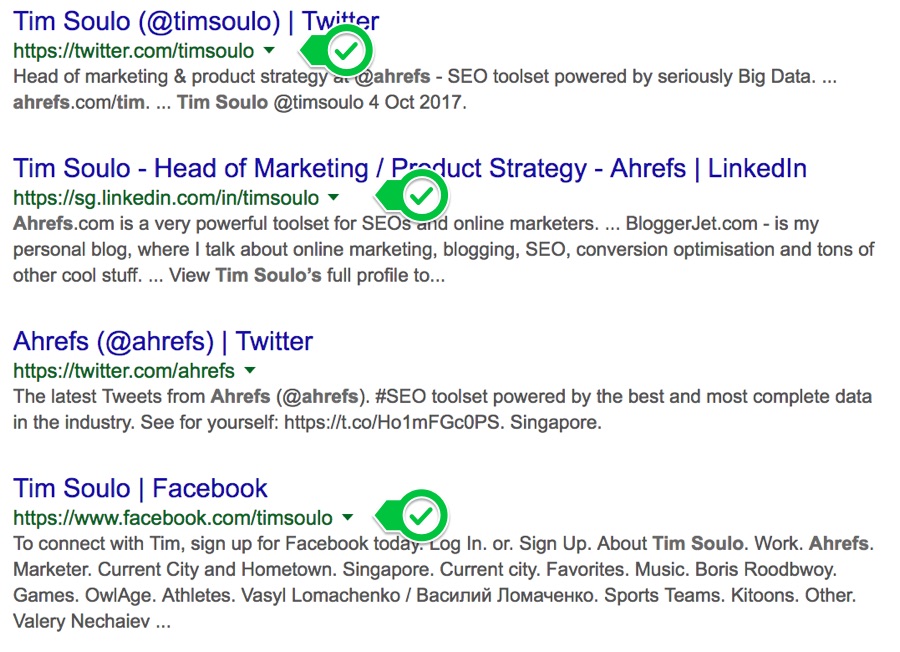Screen dimensions: 900x652
Task: Open the dropdown arrow after sg.linkedin.com/in/timsoulo
Action: (334, 197)
